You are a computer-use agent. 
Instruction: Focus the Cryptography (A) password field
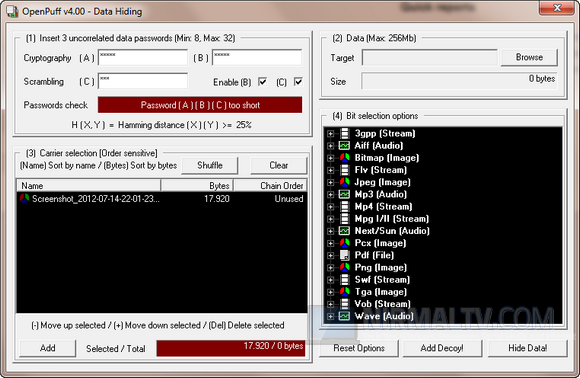click(142, 58)
